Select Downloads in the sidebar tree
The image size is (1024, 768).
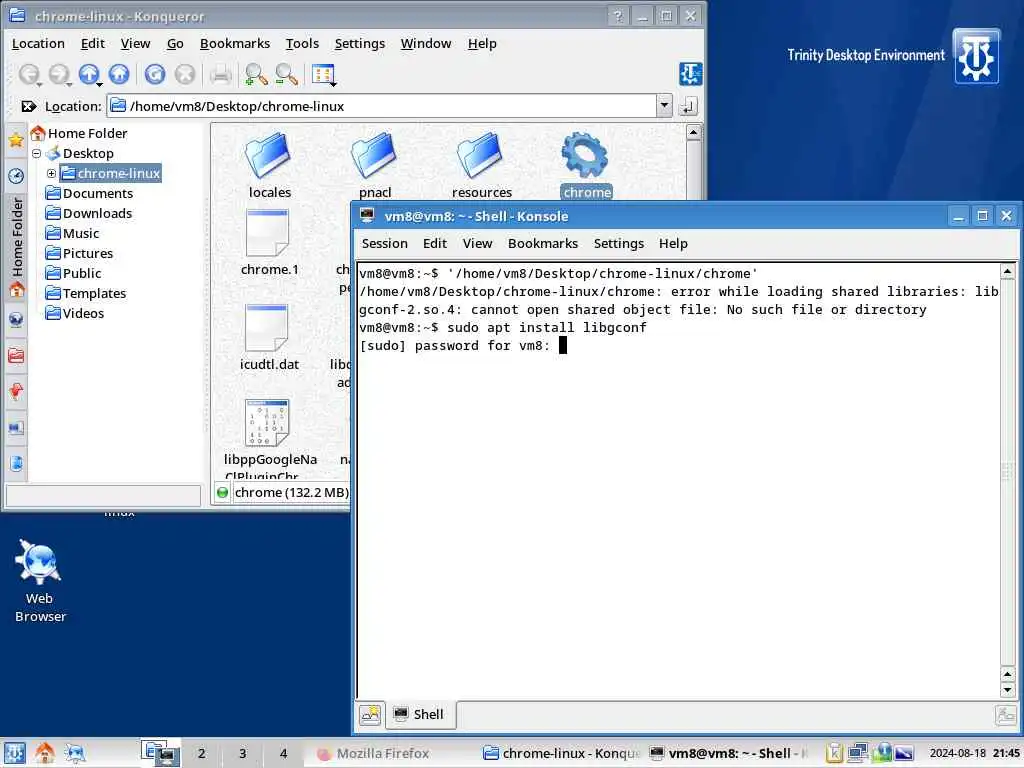click(89, 214)
